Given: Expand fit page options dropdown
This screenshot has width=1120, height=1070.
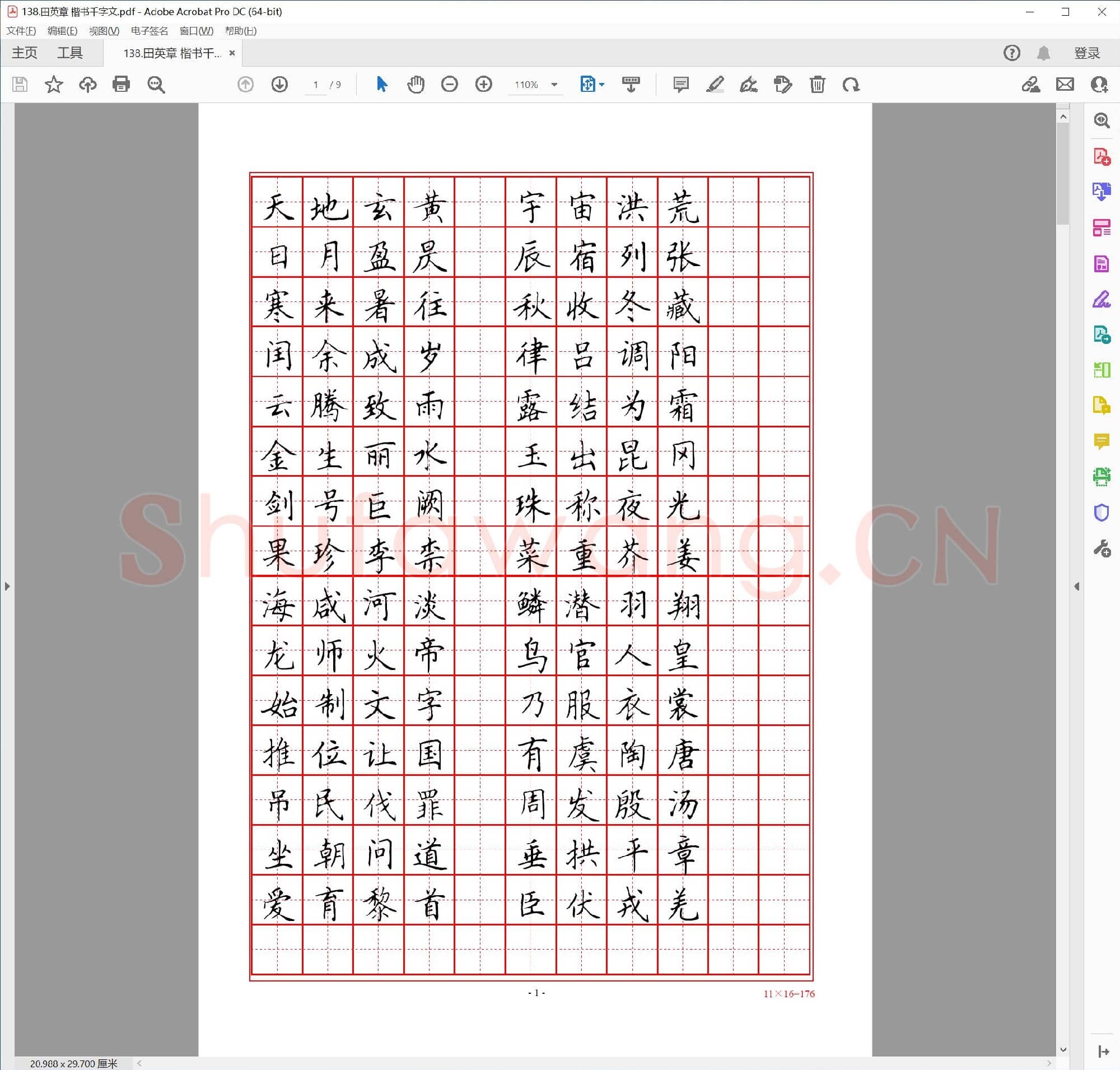Looking at the screenshot, I should (x=601, y=85).
